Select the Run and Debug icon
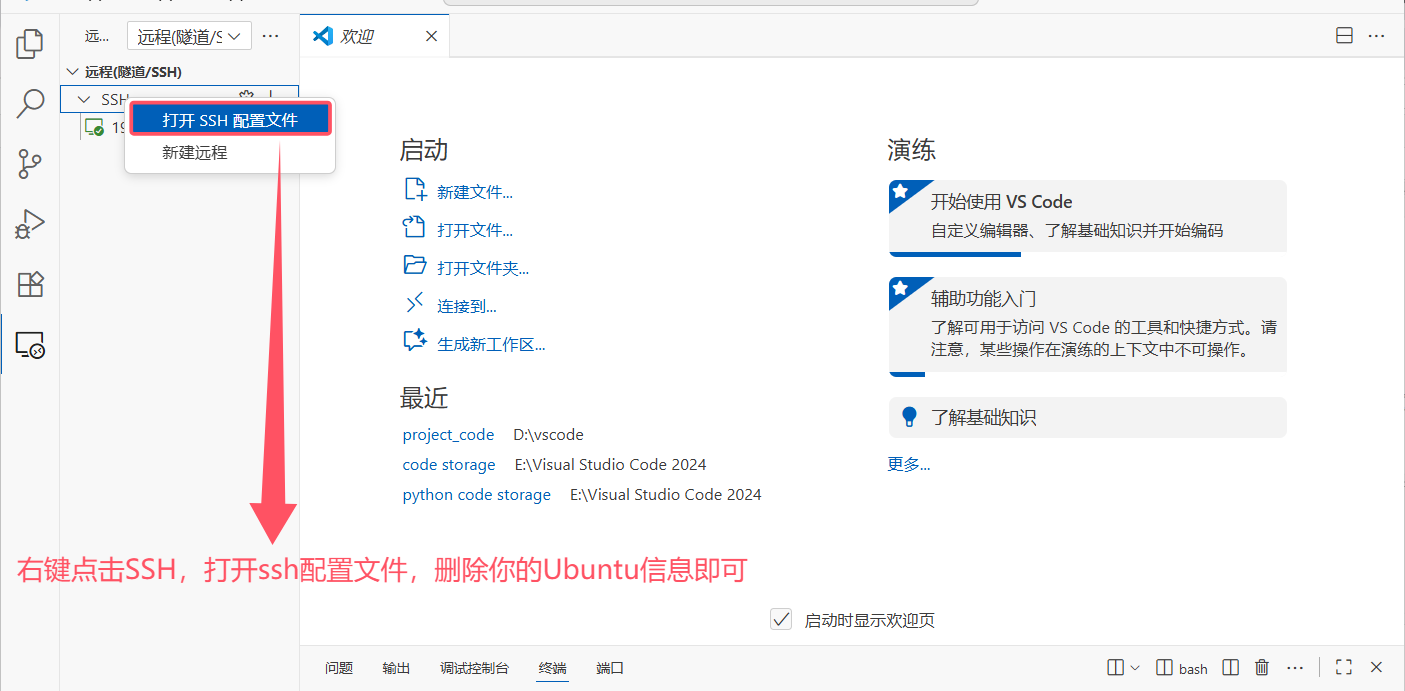This screenshot has height=691, width=1405. pyautogui.click(x=29, y=223)
